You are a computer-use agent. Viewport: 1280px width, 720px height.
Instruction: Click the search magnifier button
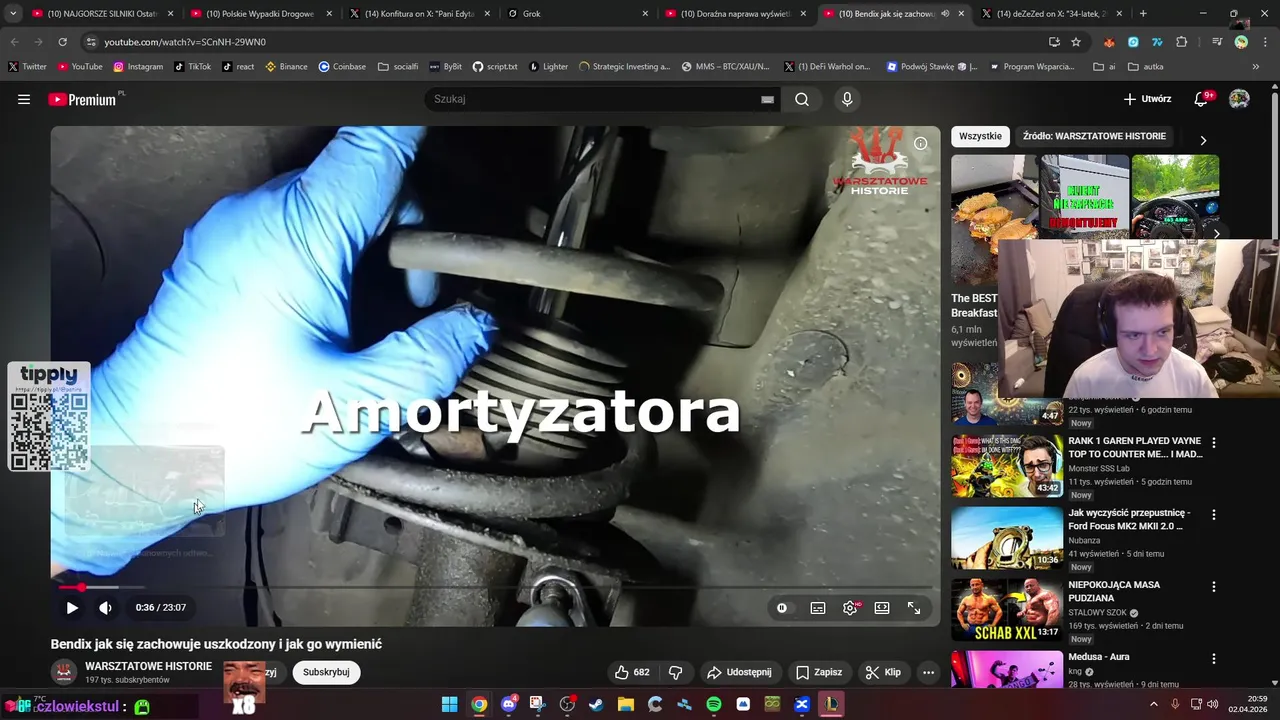[x=802, y=99]
